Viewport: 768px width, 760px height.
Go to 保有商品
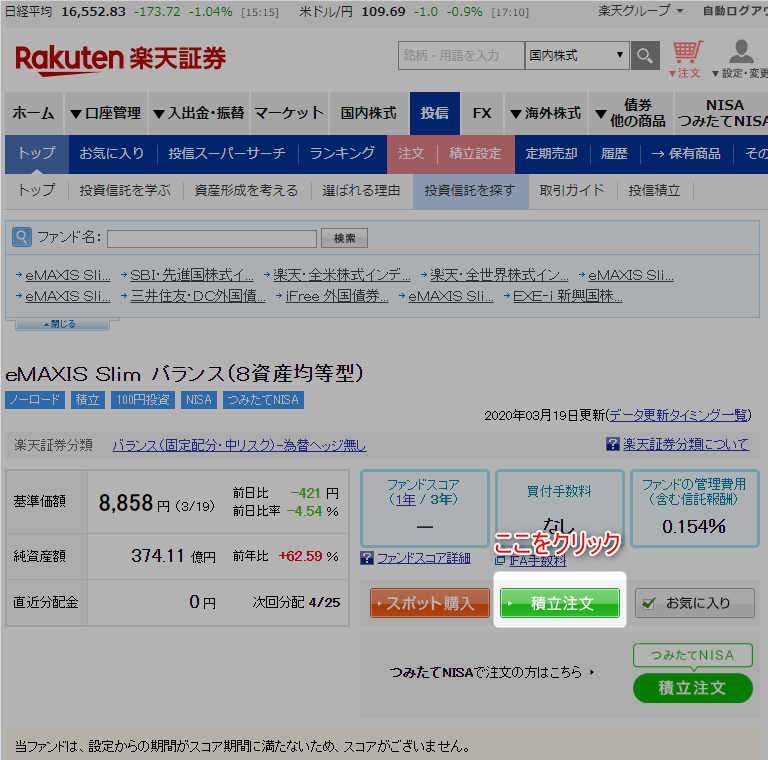(x=686, y=154)
